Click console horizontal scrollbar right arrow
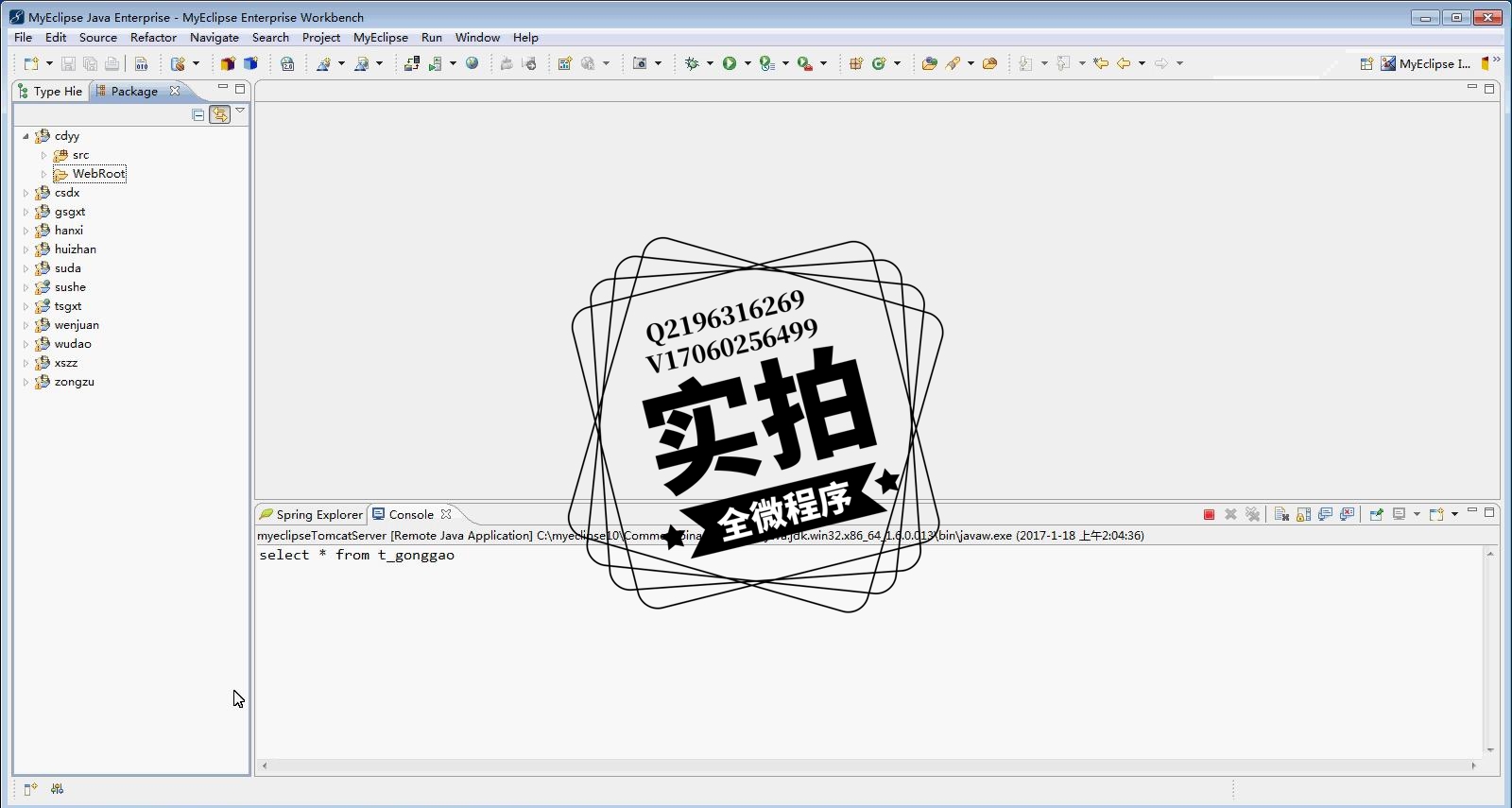The height and width of the screenshot is (808, 1512). pos(1473,765)
